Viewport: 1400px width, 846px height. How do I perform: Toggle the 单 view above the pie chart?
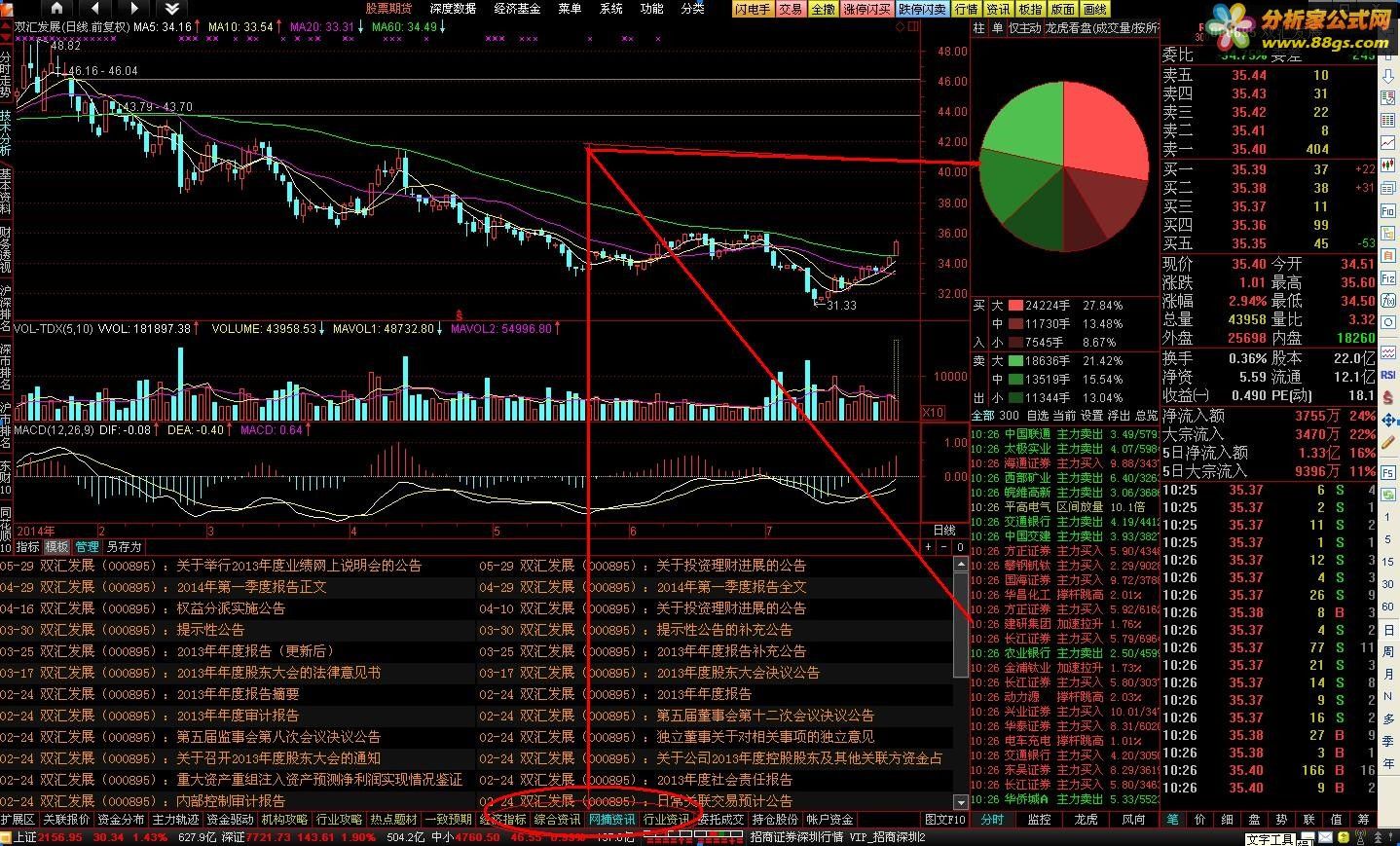(x=997, y=28)
